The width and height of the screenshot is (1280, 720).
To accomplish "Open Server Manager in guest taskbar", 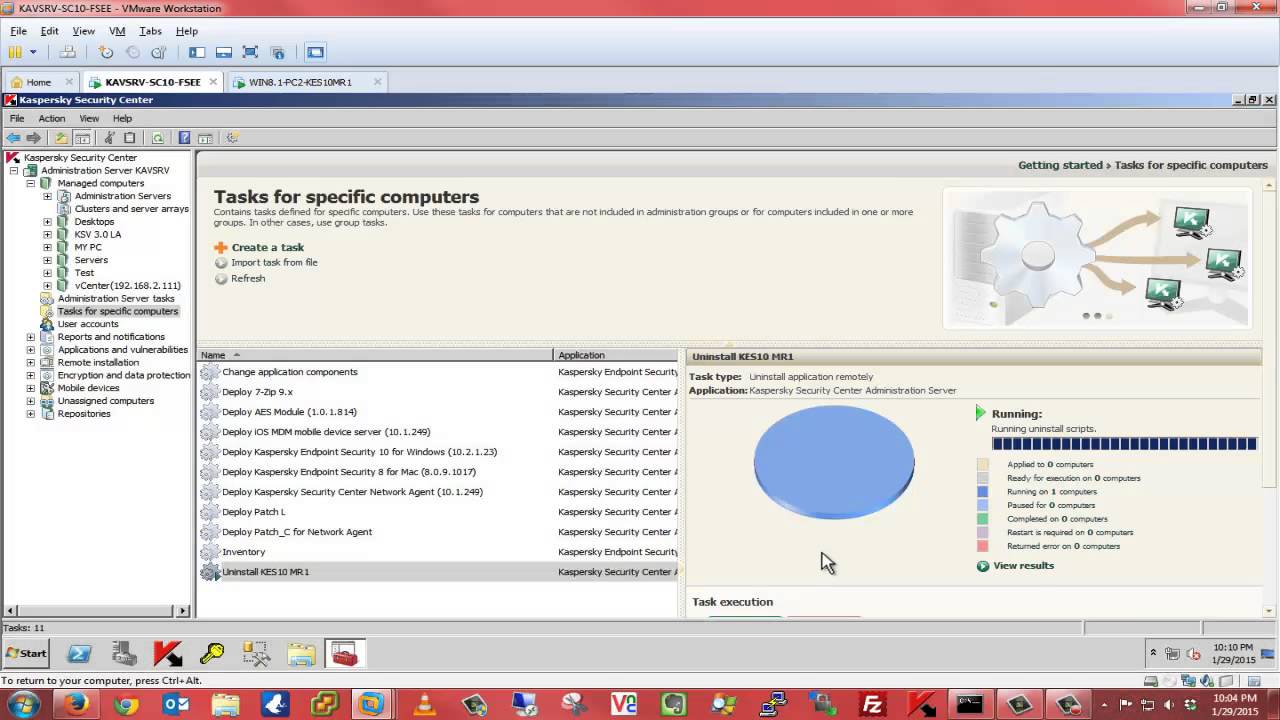I will click(x=123, y=654).
